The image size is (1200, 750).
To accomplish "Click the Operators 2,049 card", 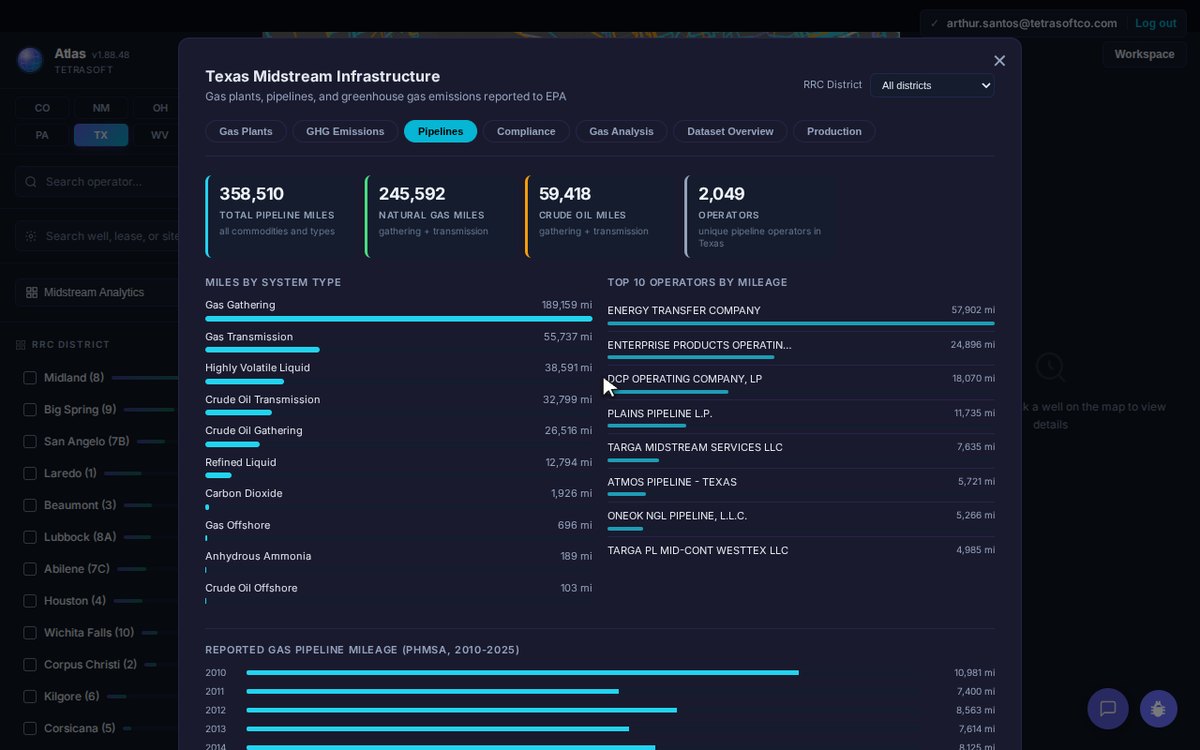I will tap(758, 217).
